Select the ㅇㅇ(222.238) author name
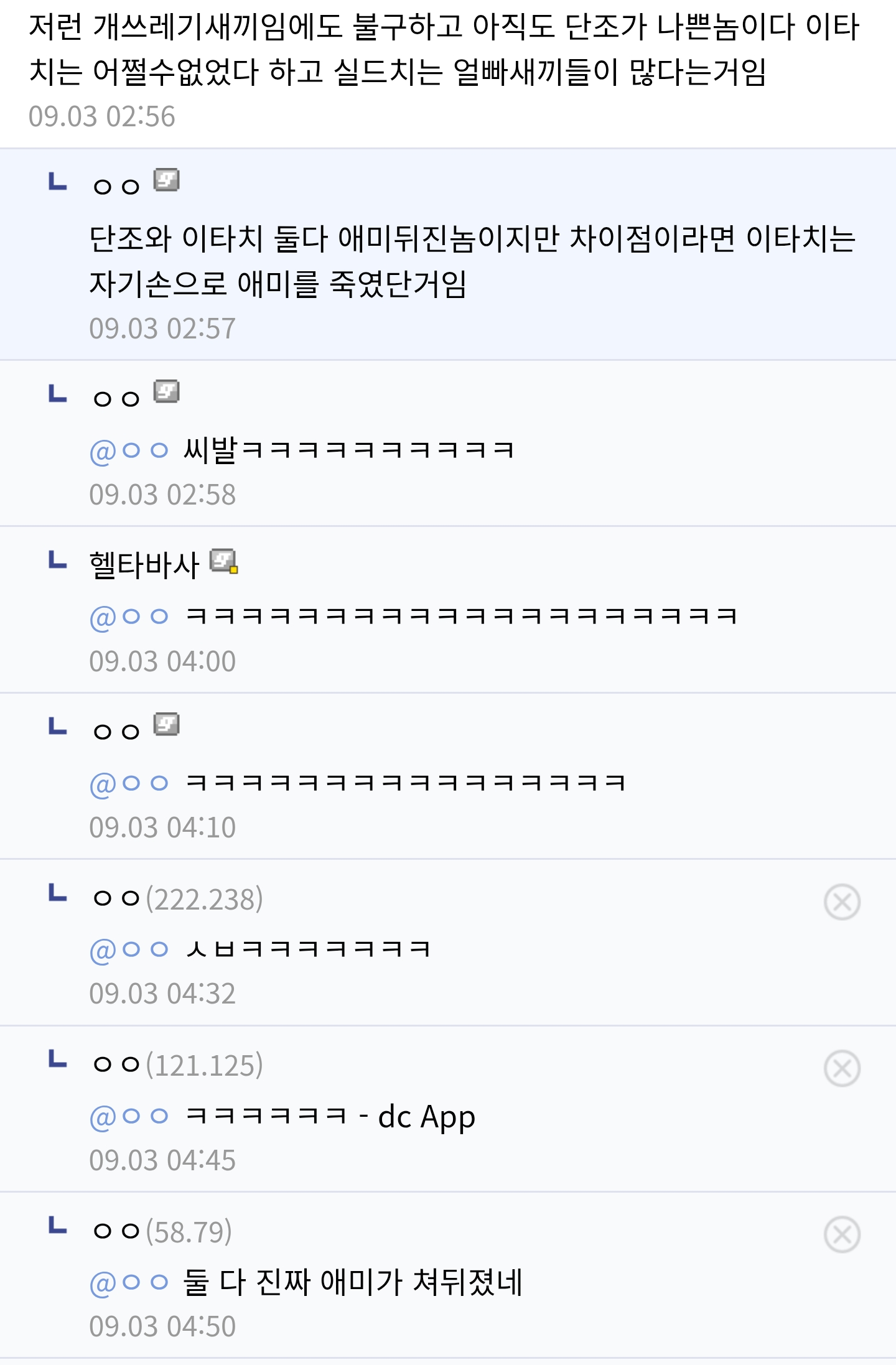Image resolution: width=896 pixels, height=1365 pixels. pyautogui.click(x=177, y=899)
